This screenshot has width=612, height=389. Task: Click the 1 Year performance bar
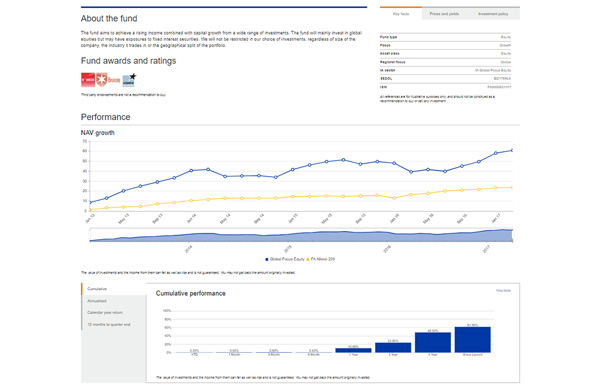pos(353,350)
